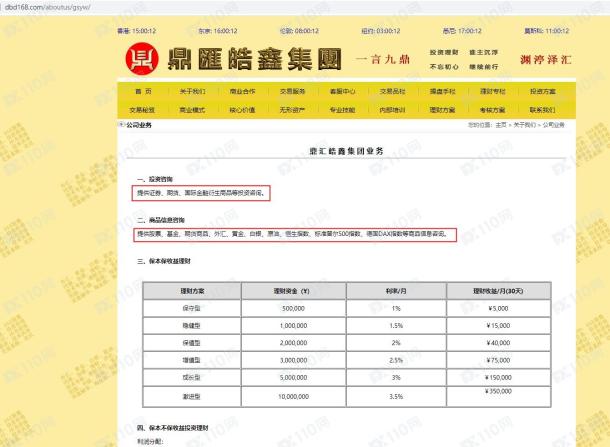Image resolution: width=610 pixels, height=447 pixels.
Task: Click the 理财方案 table column header
Action: pos(192,291)
